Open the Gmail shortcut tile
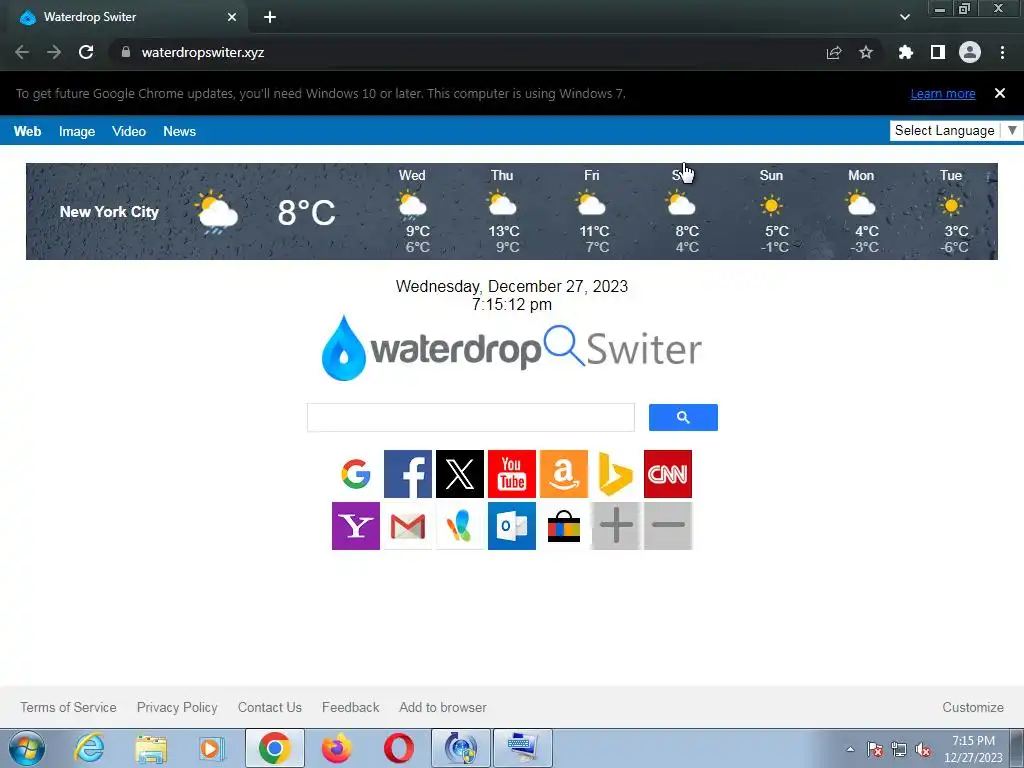Screen dimensions: 1024x768 point(408,526)
